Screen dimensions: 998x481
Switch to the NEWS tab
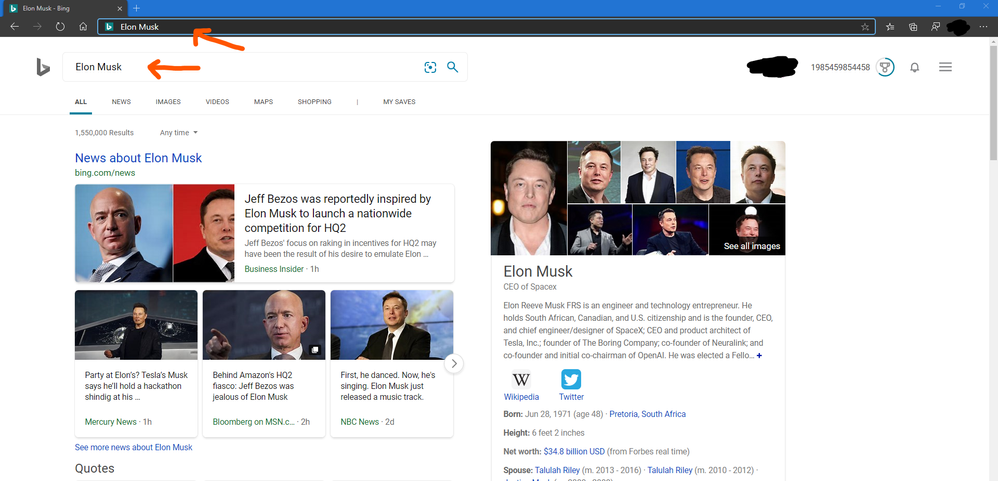pyautogui.click(x=121, y=102)
